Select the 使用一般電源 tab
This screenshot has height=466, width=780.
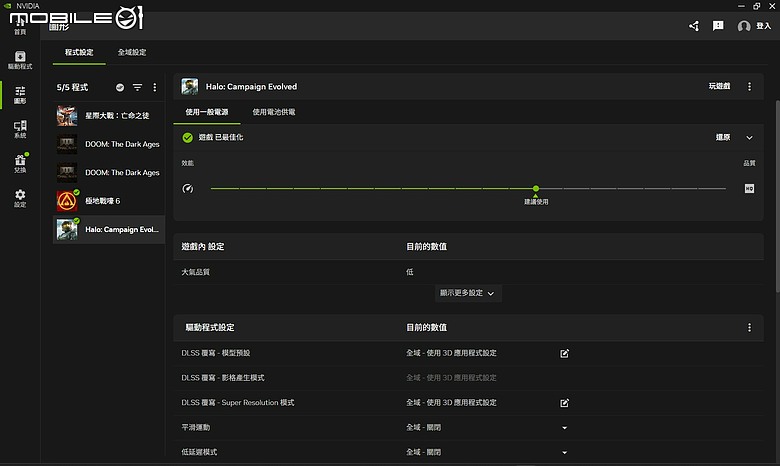(x=207, y=112)
